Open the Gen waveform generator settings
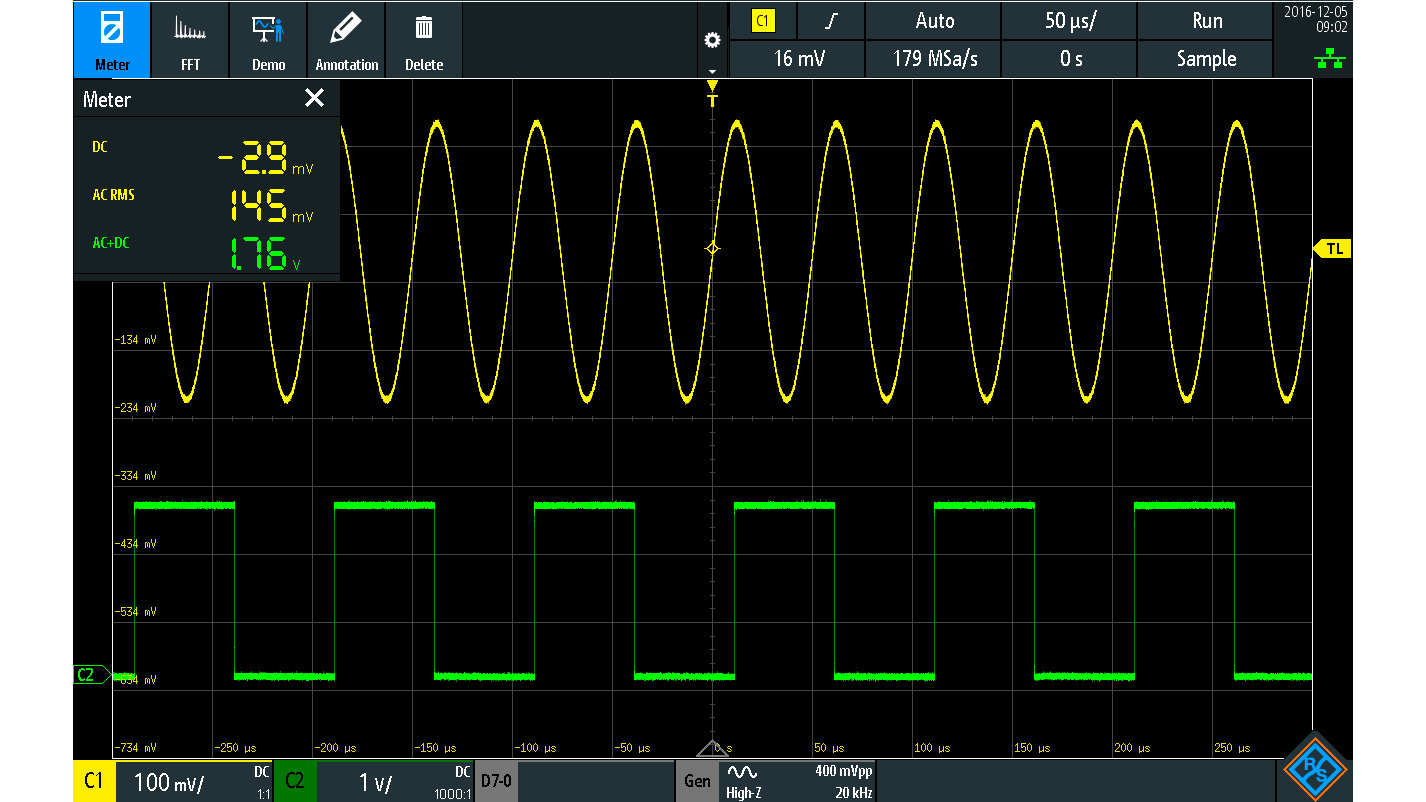This screenshot has height=802, width=1426. coord(698,781)
